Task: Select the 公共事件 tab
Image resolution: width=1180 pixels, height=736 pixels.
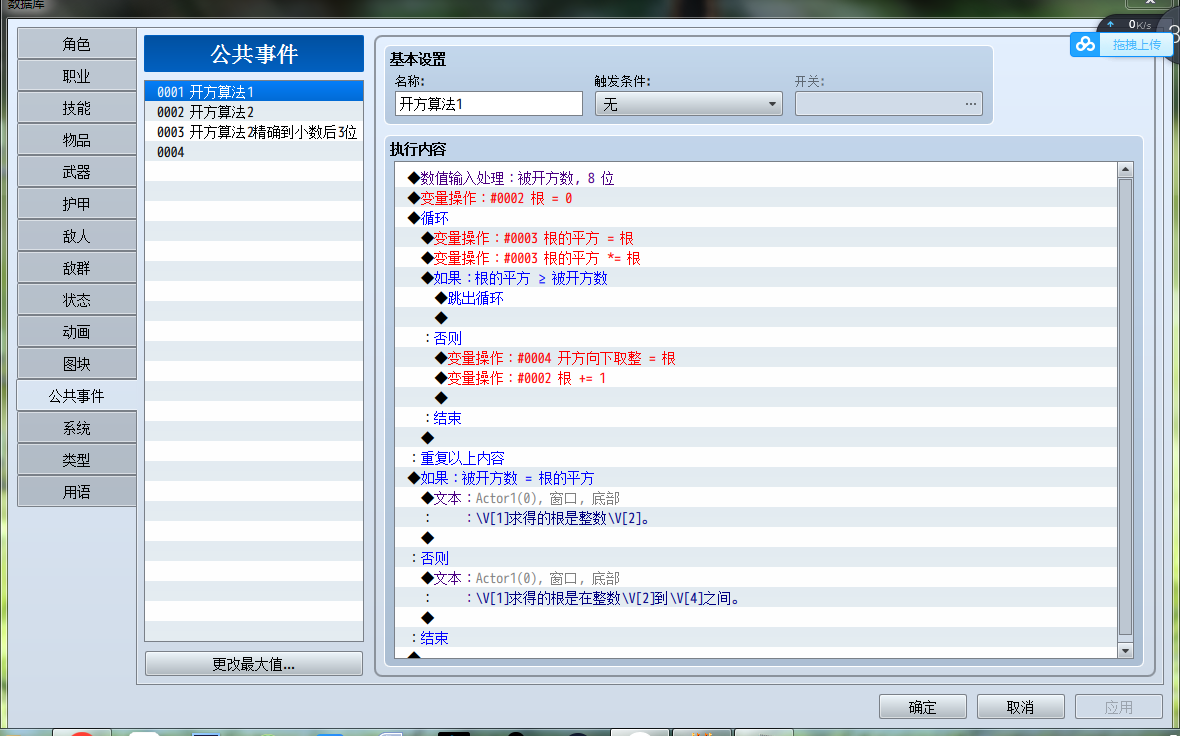Action: point(77,396)
